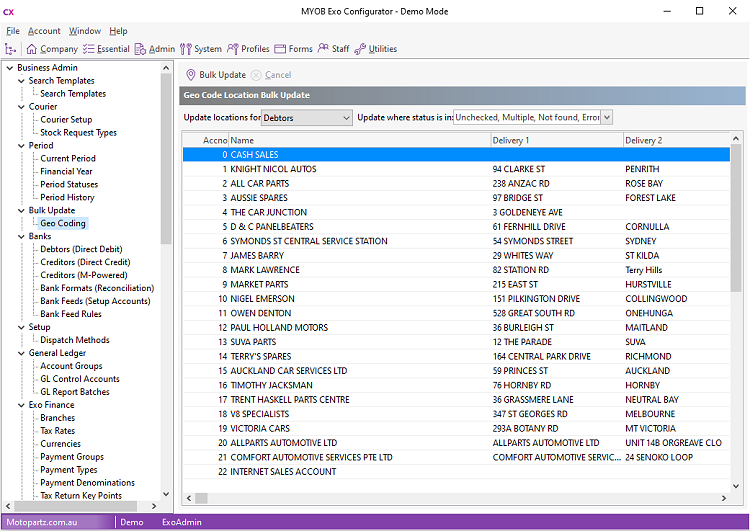Select the KNIGHT NICOL AUTOS row
Screen dimensions: 750x531
(456, 169)
